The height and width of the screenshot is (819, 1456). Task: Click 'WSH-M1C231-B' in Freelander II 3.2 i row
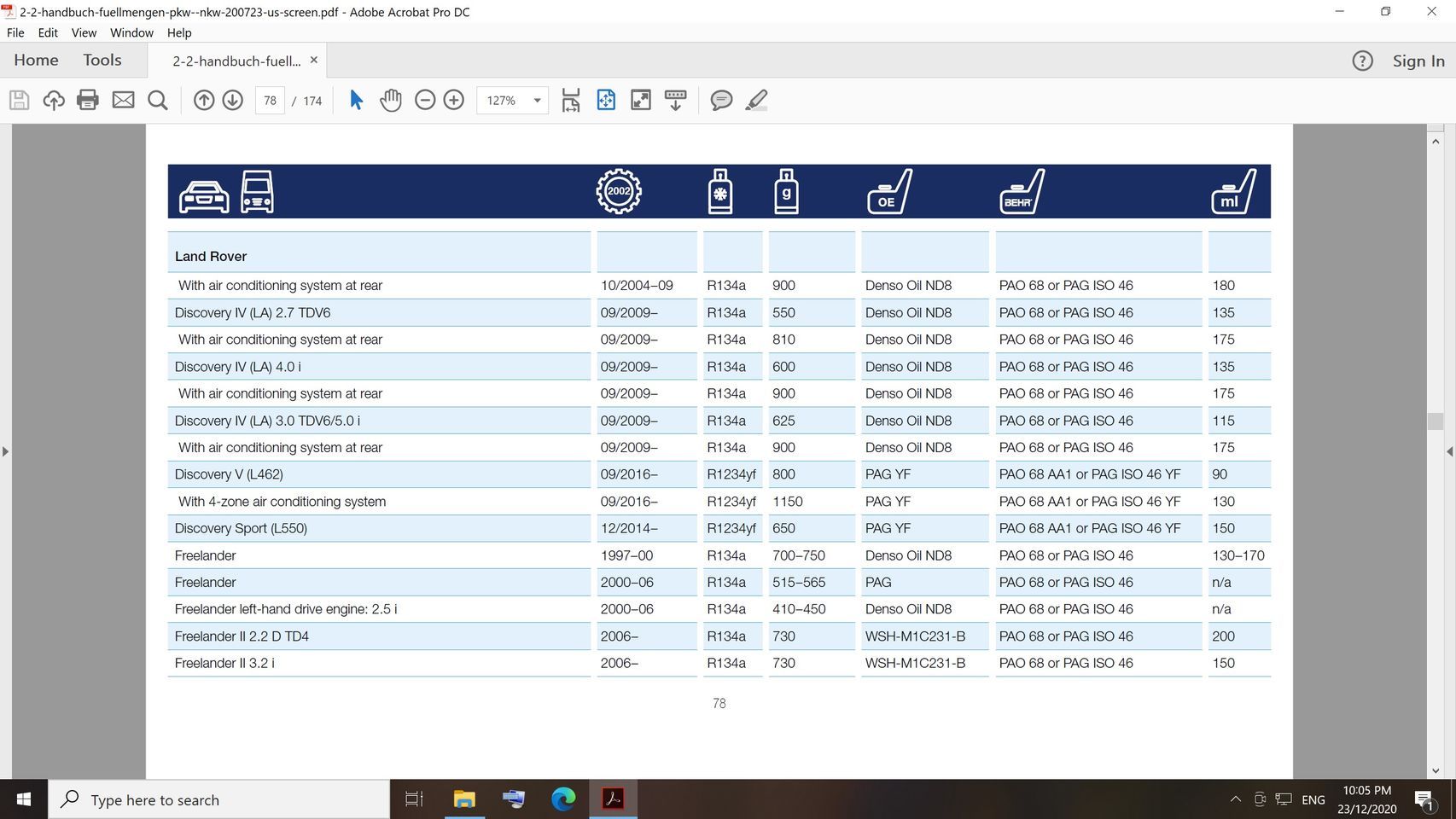[915, 663]
